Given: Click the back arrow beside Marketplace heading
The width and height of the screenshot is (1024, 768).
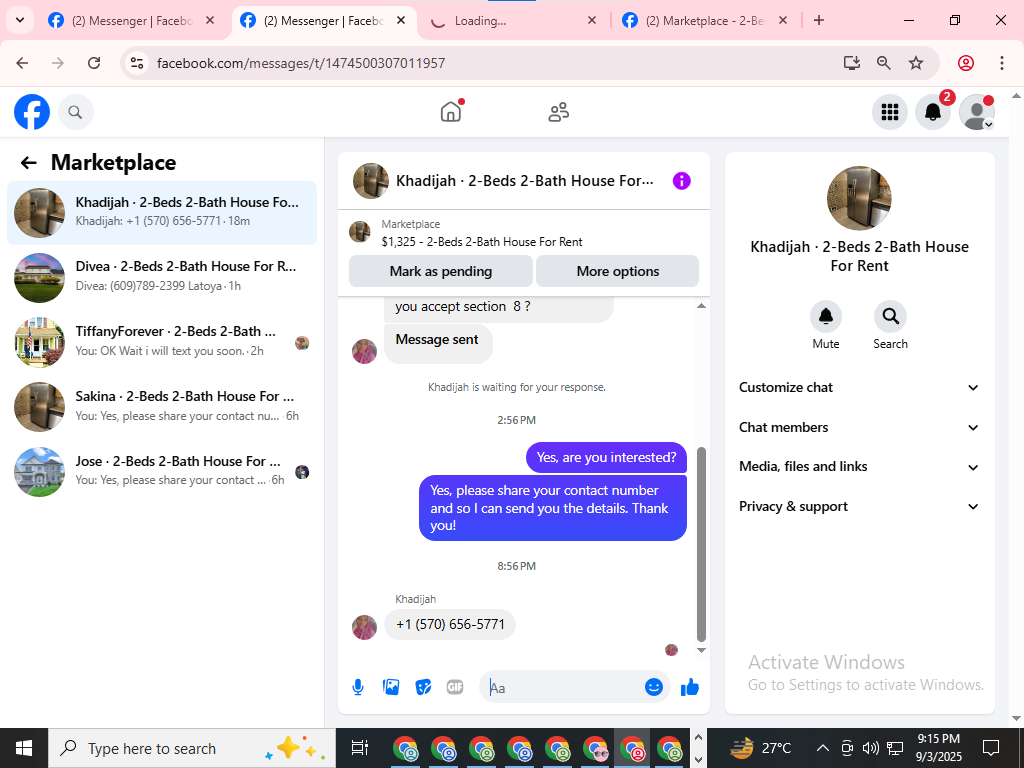Looking at the screenshot, I should [28, 163].
